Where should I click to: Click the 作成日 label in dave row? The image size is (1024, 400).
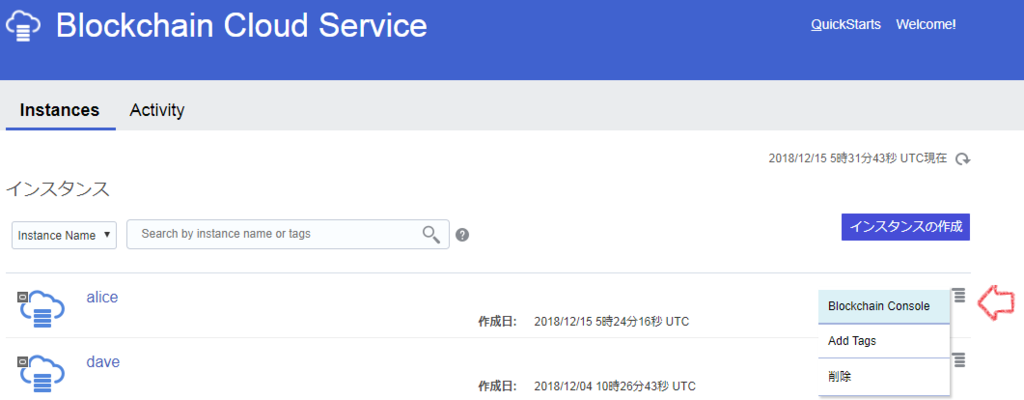click(x=498, y=384)
